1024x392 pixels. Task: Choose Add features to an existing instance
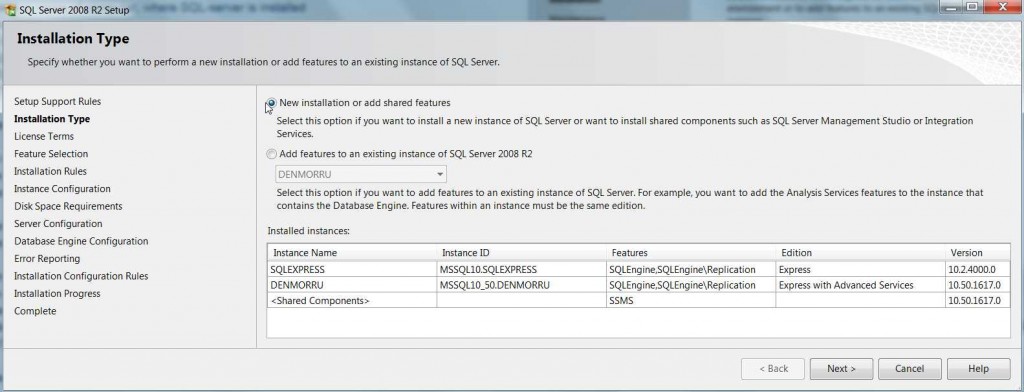click(x=271, y=155)
